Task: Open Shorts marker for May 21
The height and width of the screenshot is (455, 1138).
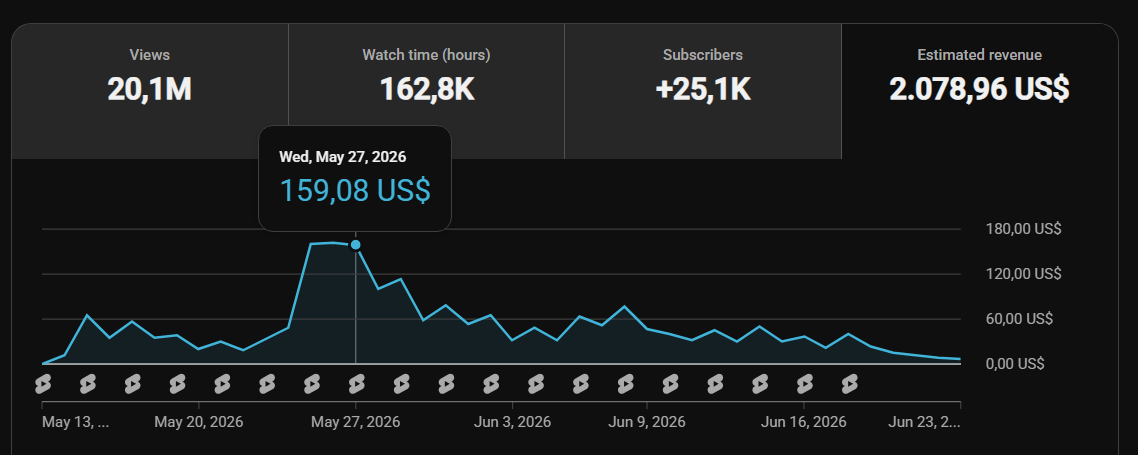Action: point(223,384)
